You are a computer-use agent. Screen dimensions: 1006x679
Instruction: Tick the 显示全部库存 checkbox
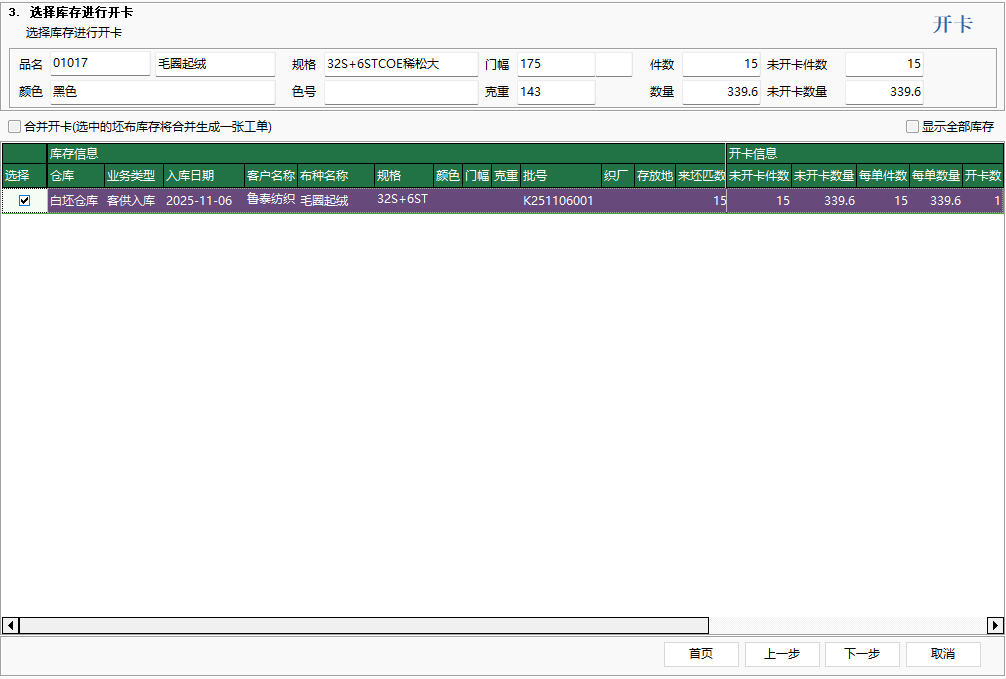tap(912, 127)
